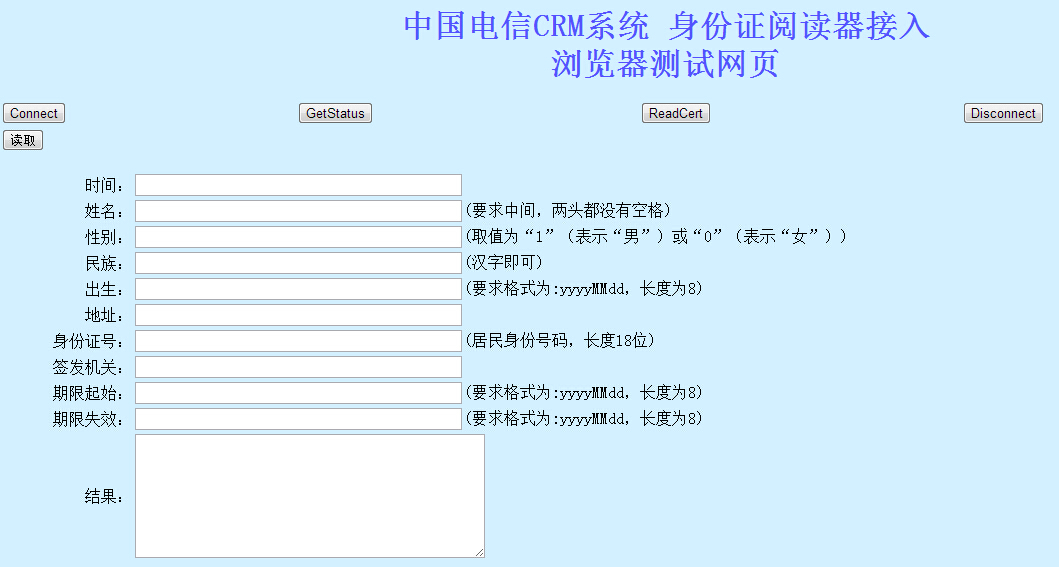Screen dimensions: 1059x567
Task: Focus the 出生 input field
Action: tap(299, 289)
